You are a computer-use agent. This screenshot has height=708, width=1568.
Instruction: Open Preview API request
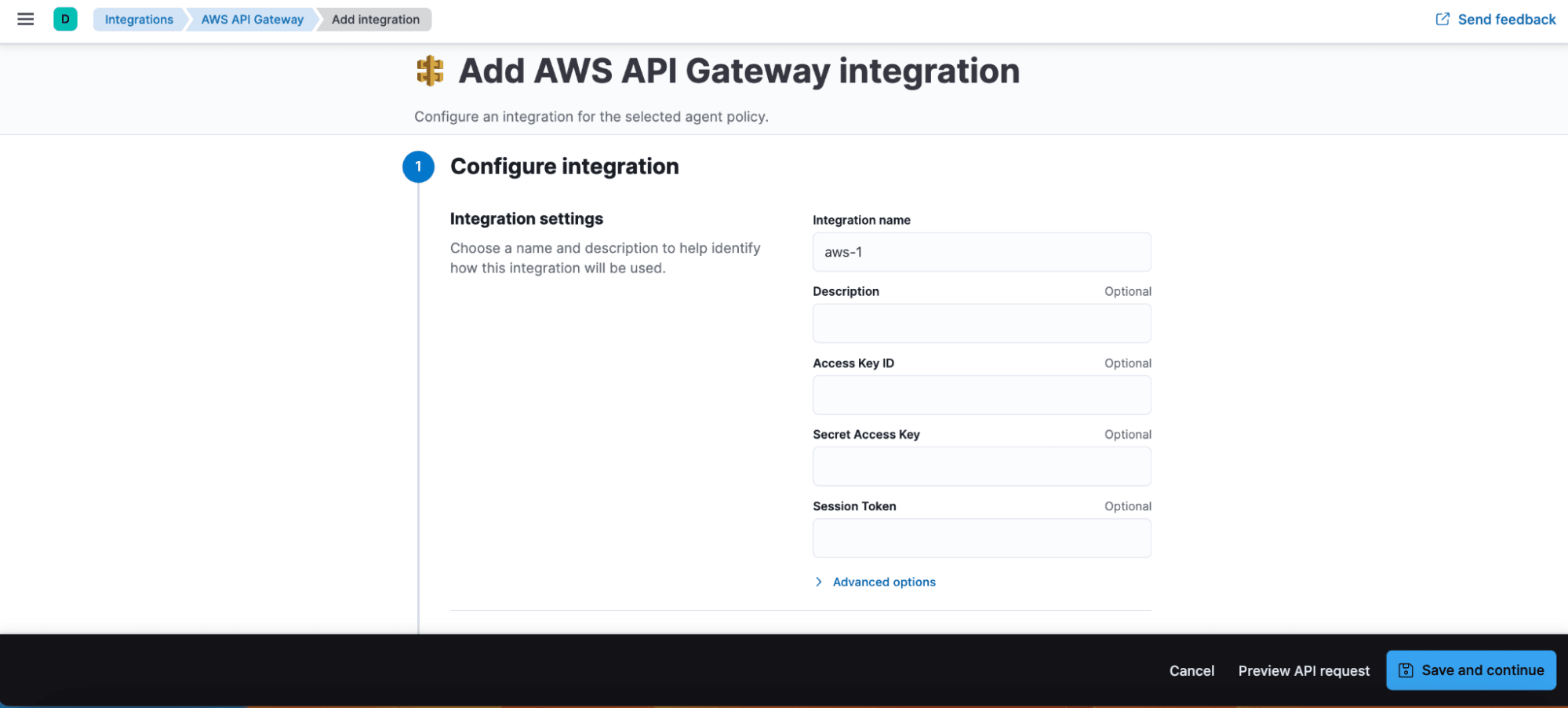(x=1304, y=670)
